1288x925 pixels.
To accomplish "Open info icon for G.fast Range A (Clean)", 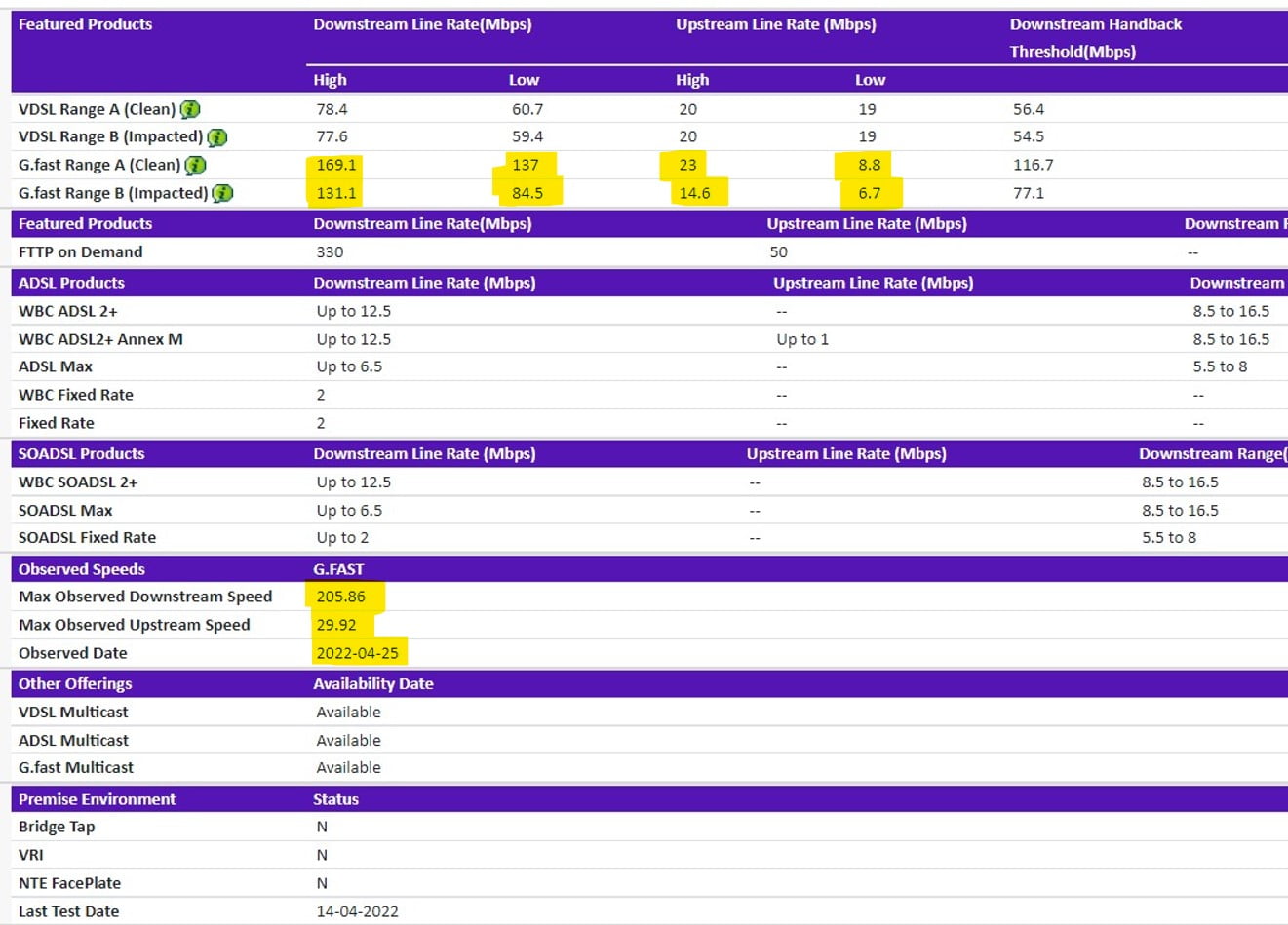I will 195,166.
